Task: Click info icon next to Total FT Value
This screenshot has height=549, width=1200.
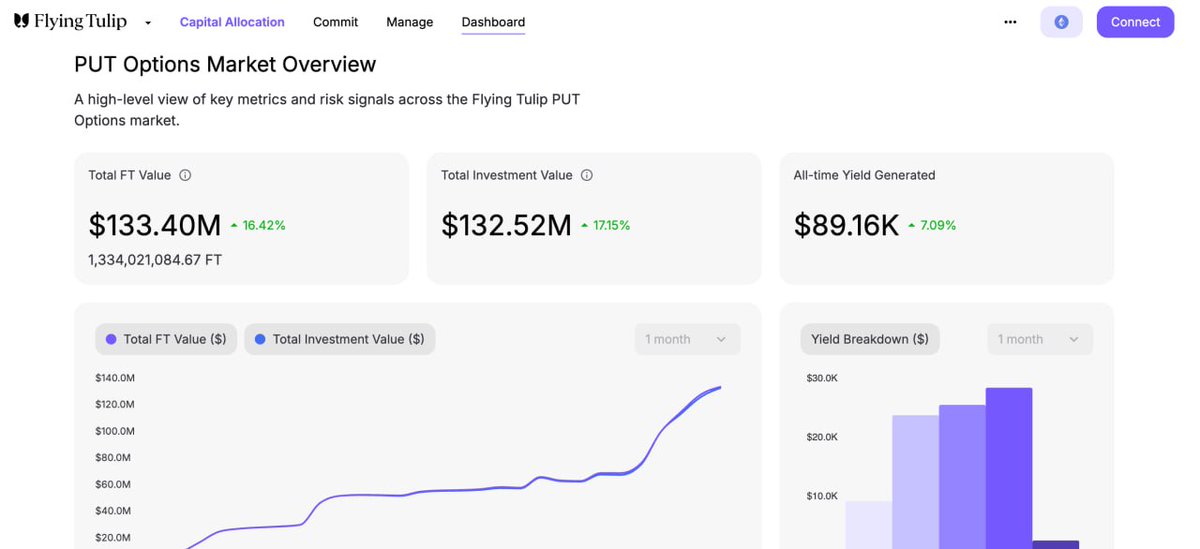Action: click(185, 175)
